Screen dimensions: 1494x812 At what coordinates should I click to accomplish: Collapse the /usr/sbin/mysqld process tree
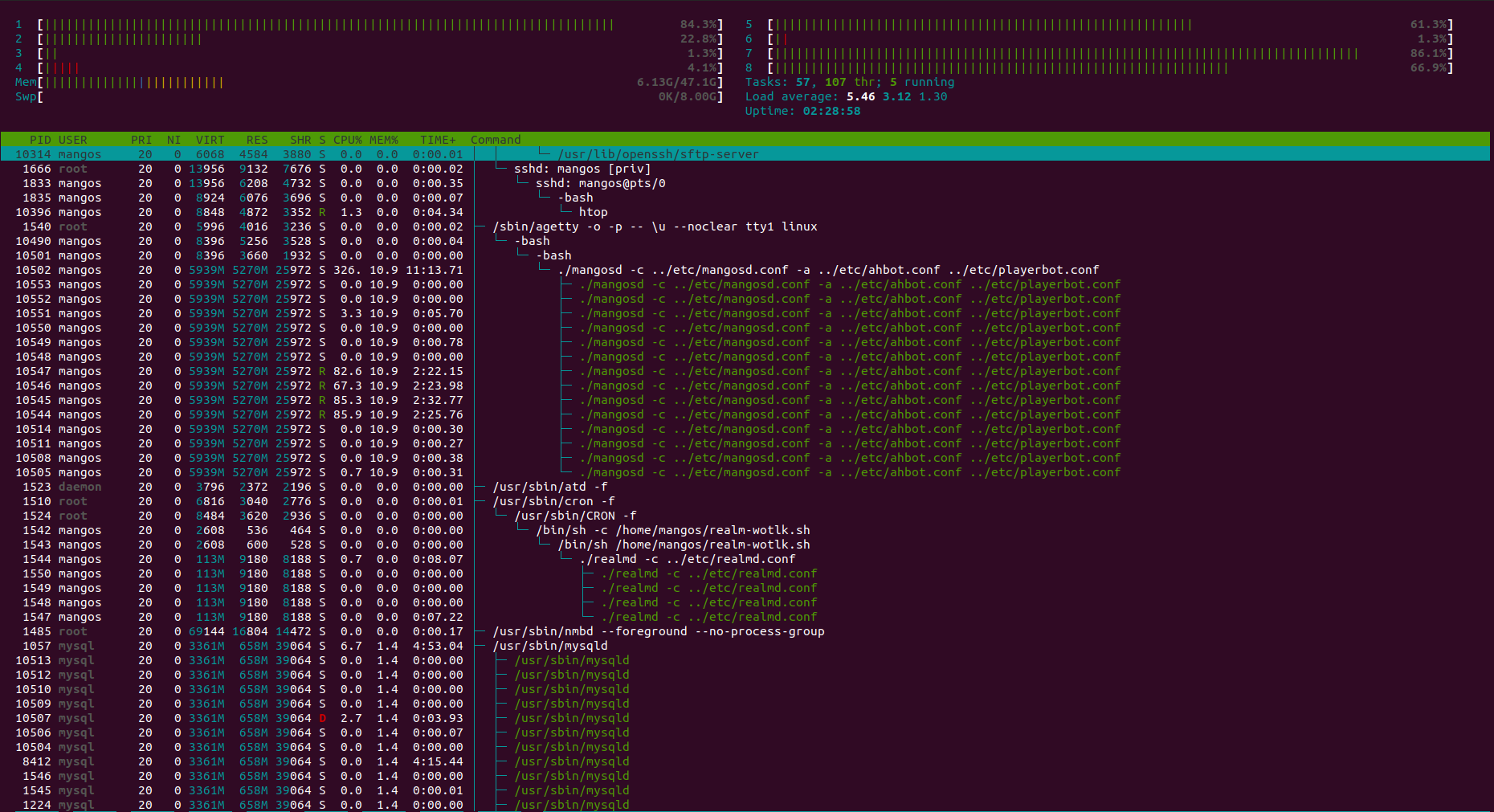549,646
